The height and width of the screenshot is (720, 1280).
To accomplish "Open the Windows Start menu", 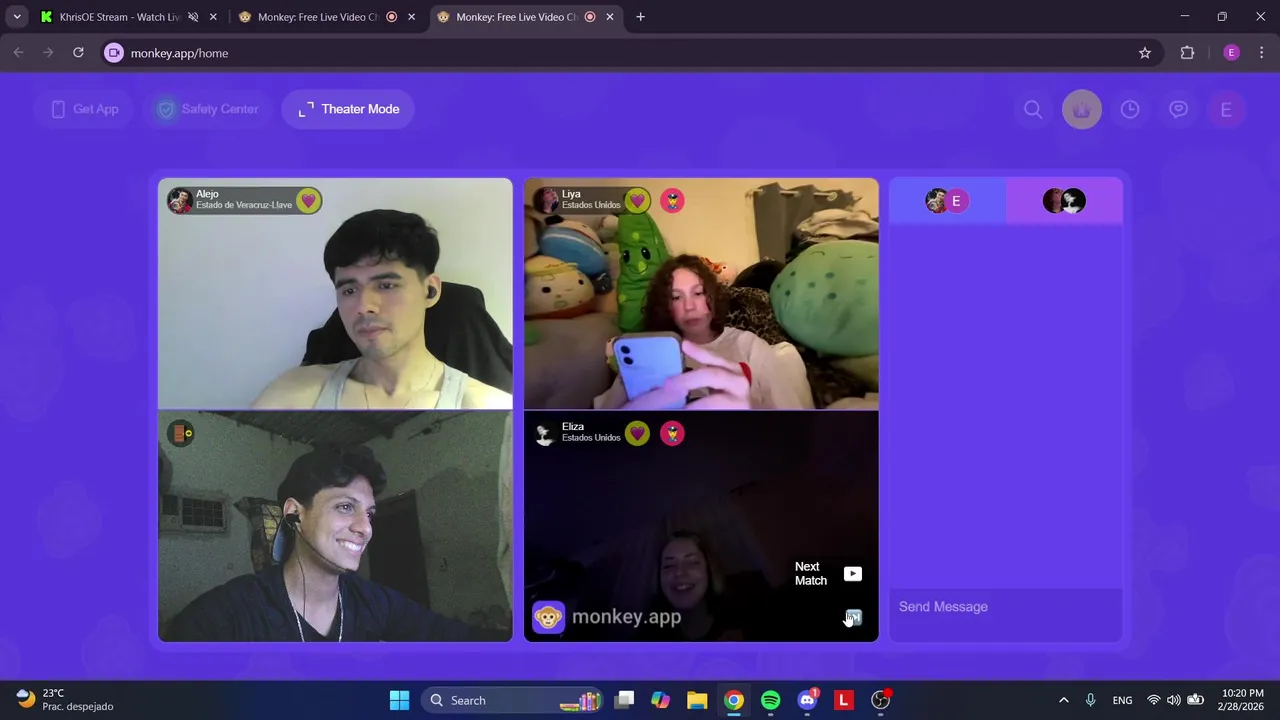I will tap(399, 700).
